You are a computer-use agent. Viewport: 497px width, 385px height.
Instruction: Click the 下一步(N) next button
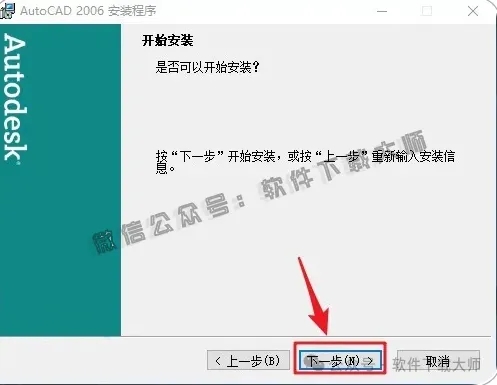click(x=340, y=360)
